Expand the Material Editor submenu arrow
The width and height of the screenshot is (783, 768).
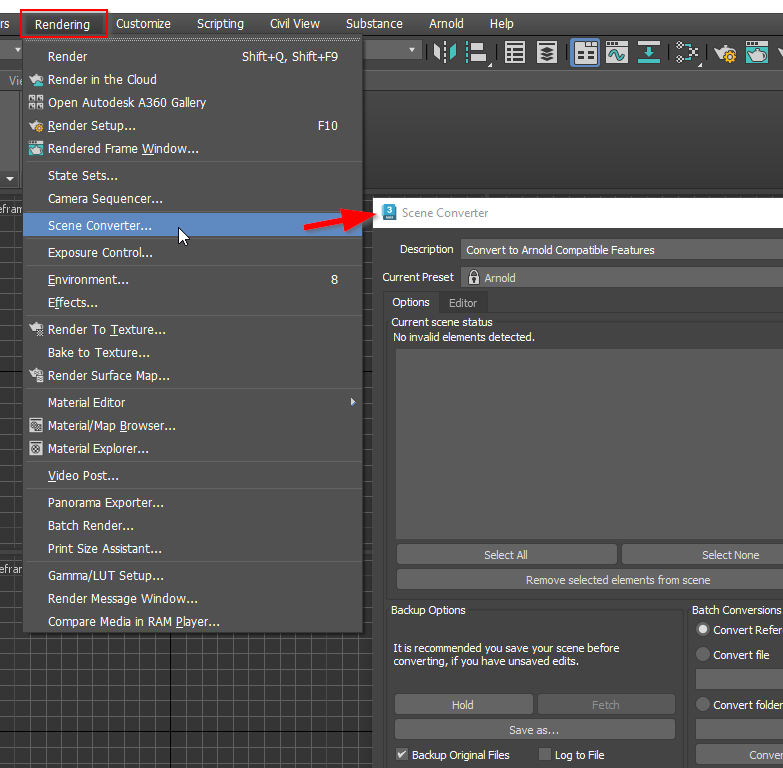(352, 402)
